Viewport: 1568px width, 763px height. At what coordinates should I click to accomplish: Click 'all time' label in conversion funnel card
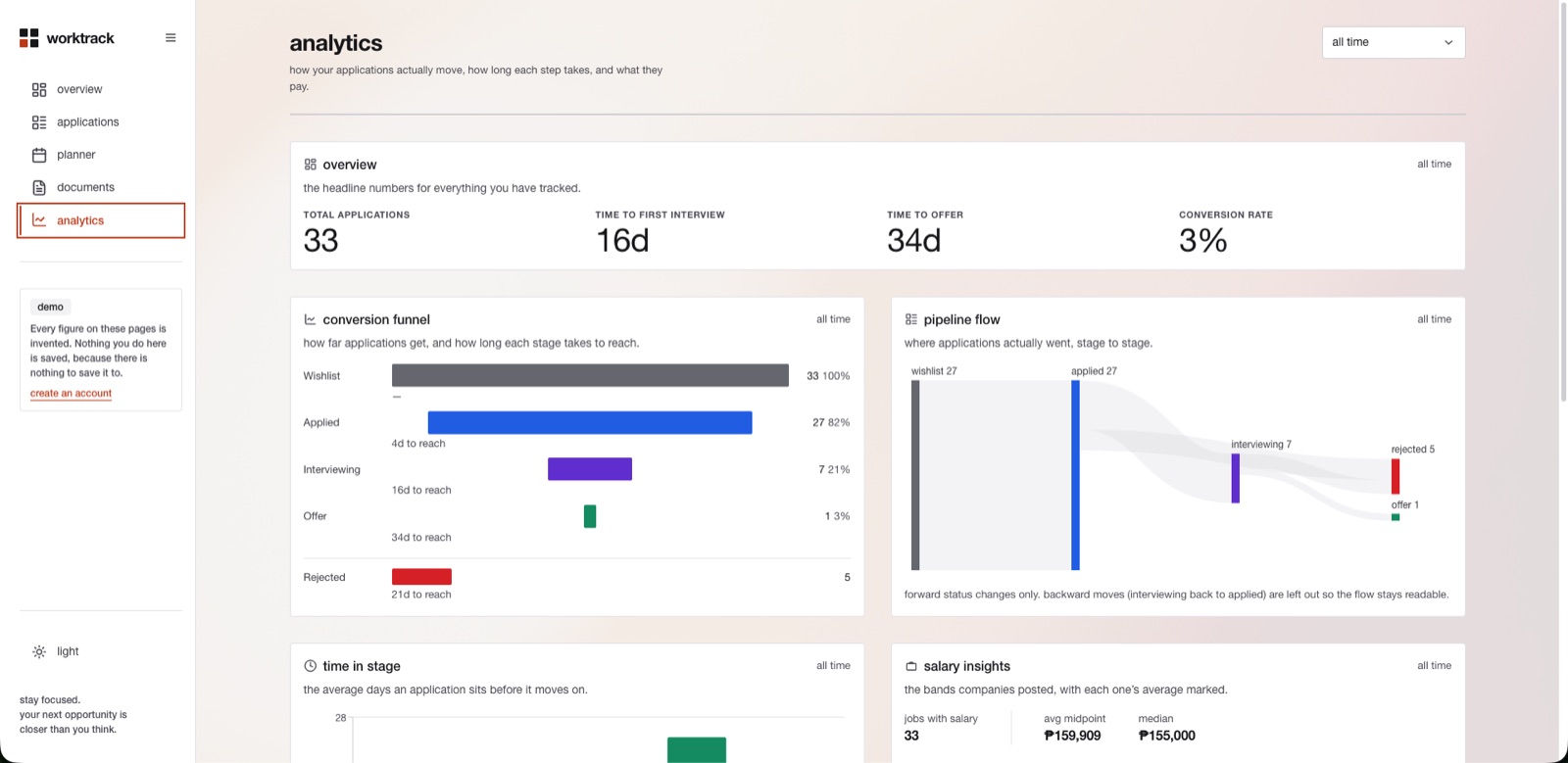coord(833,319)
